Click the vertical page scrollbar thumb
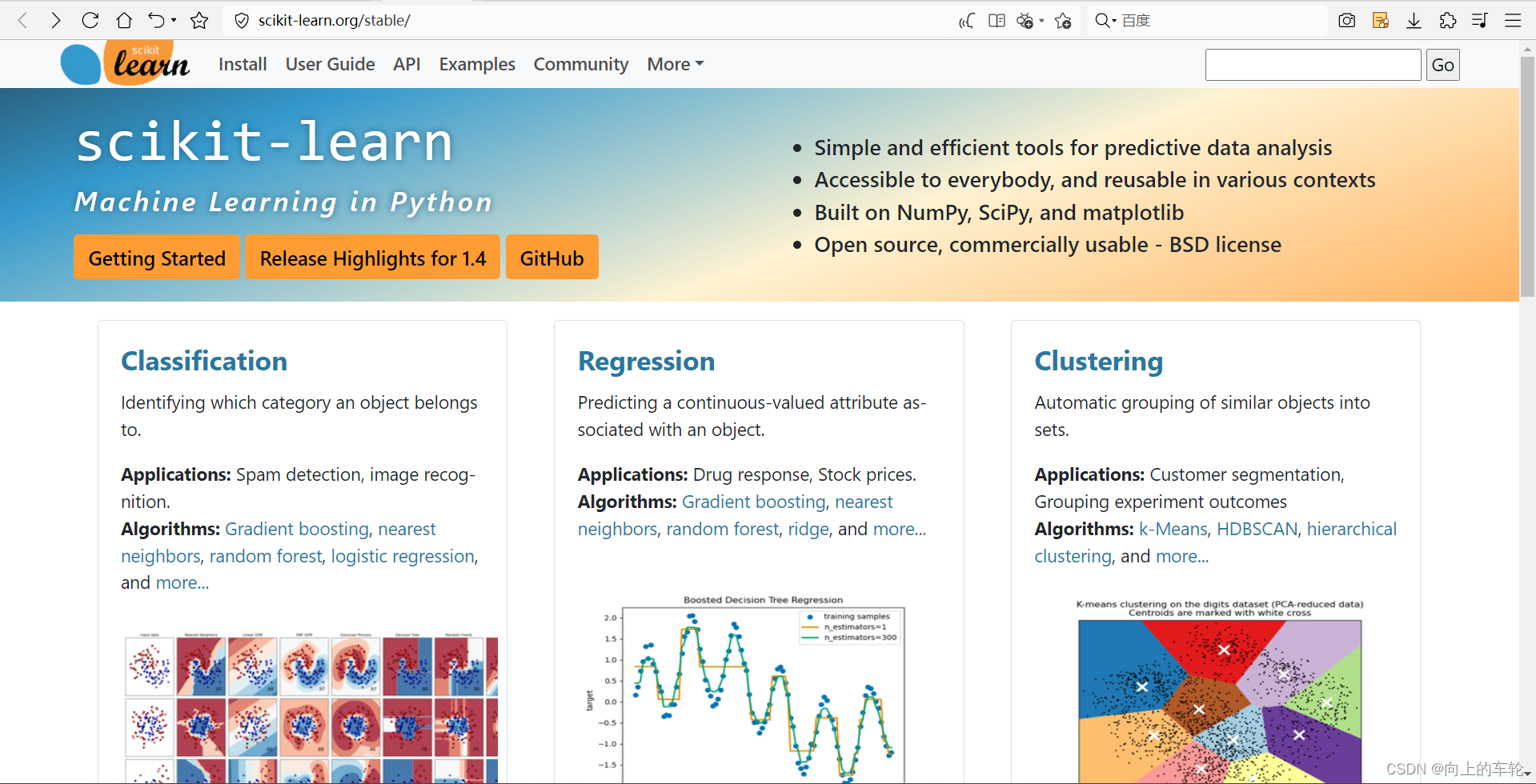The image size is (1536, 784). [x=1527, y=176]
